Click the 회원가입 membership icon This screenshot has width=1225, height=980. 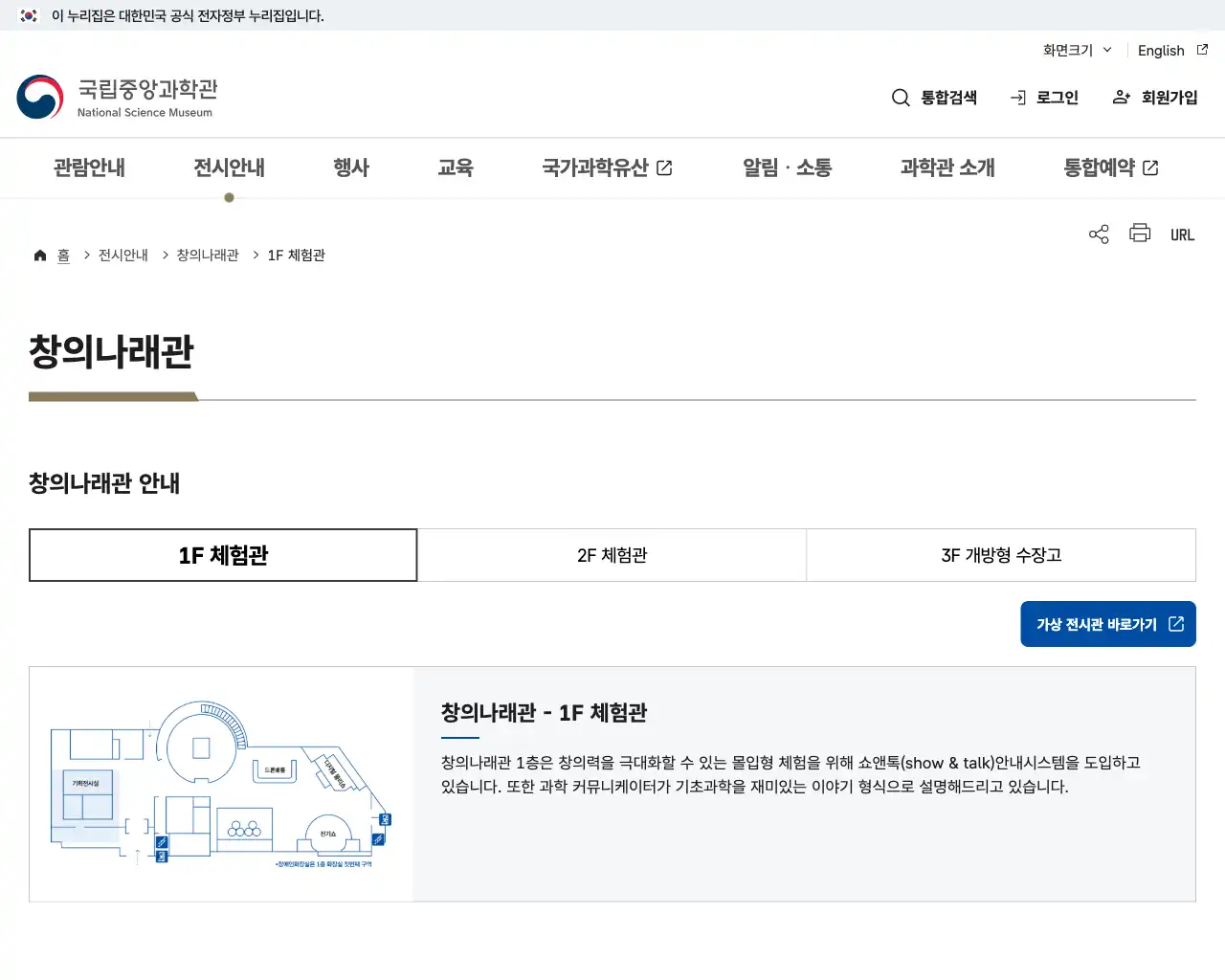coord(1120,97)
